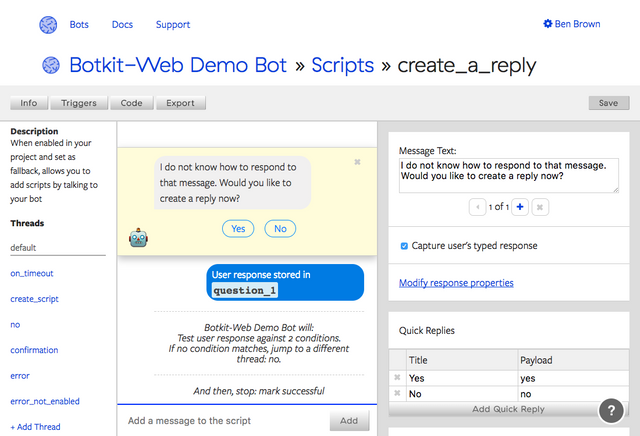This screenshot has height=436, width=640.
Task: Click Botkit-Web Demo Bot breadcrumb link
Action: [178, 65]
